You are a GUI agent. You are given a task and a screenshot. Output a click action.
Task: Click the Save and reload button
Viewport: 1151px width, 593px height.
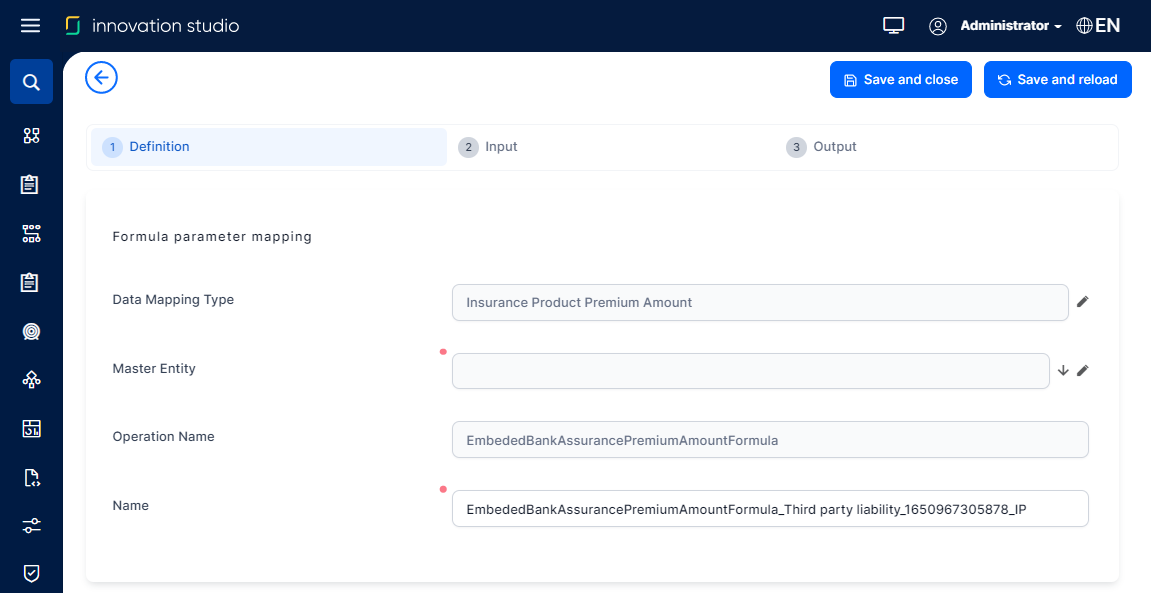[x=1057, y=80]
